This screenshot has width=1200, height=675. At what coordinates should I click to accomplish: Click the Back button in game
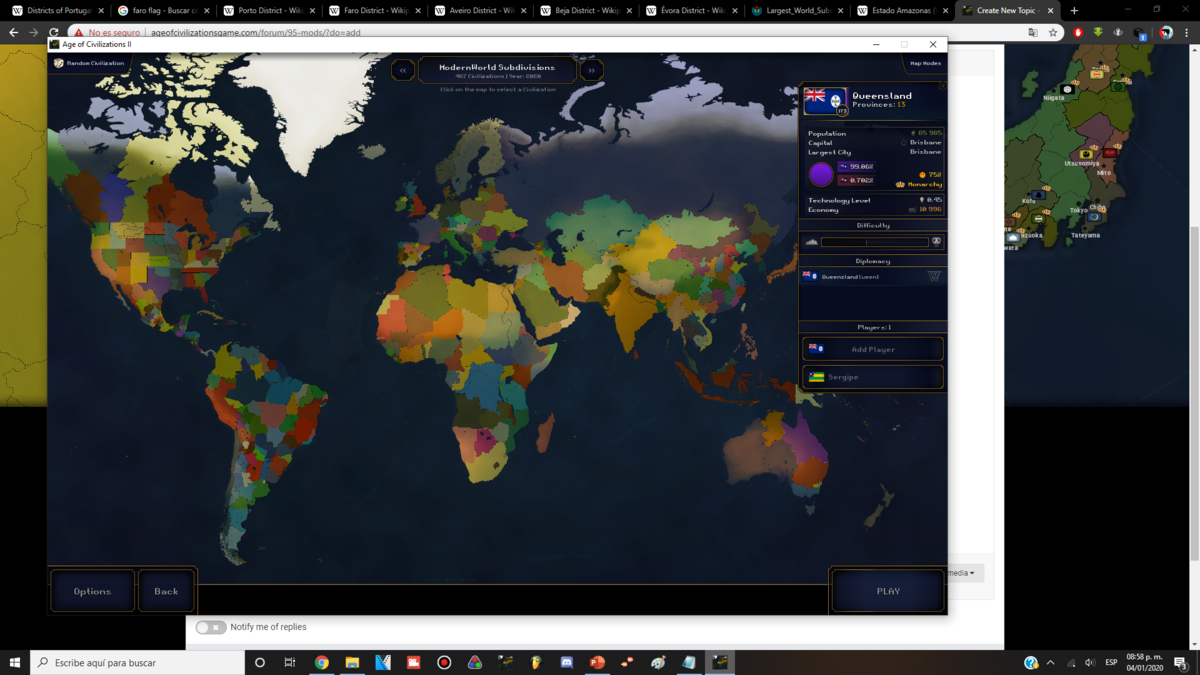click(x=166, y=591)
